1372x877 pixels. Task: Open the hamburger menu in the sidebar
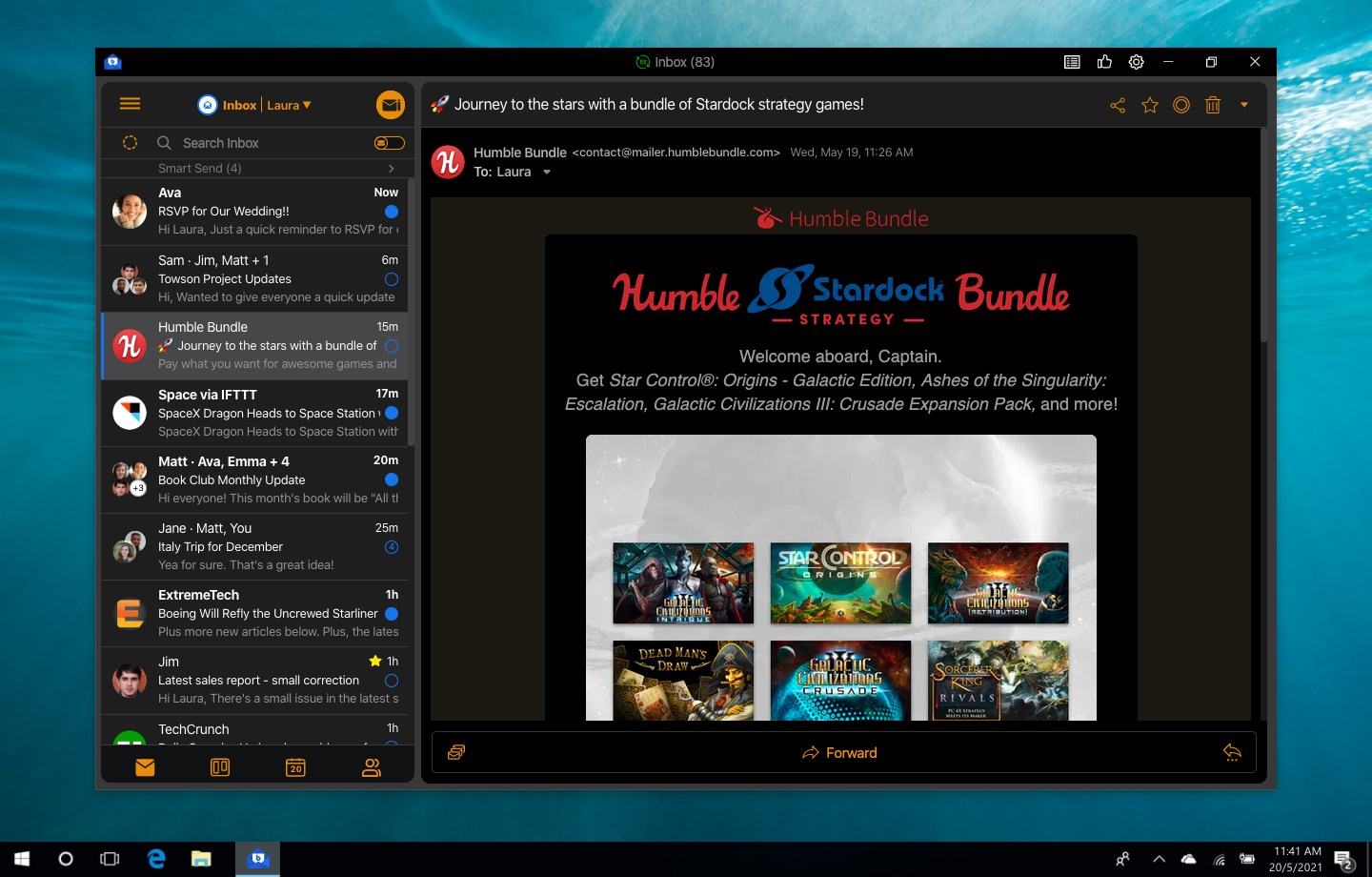pos(131,104)
